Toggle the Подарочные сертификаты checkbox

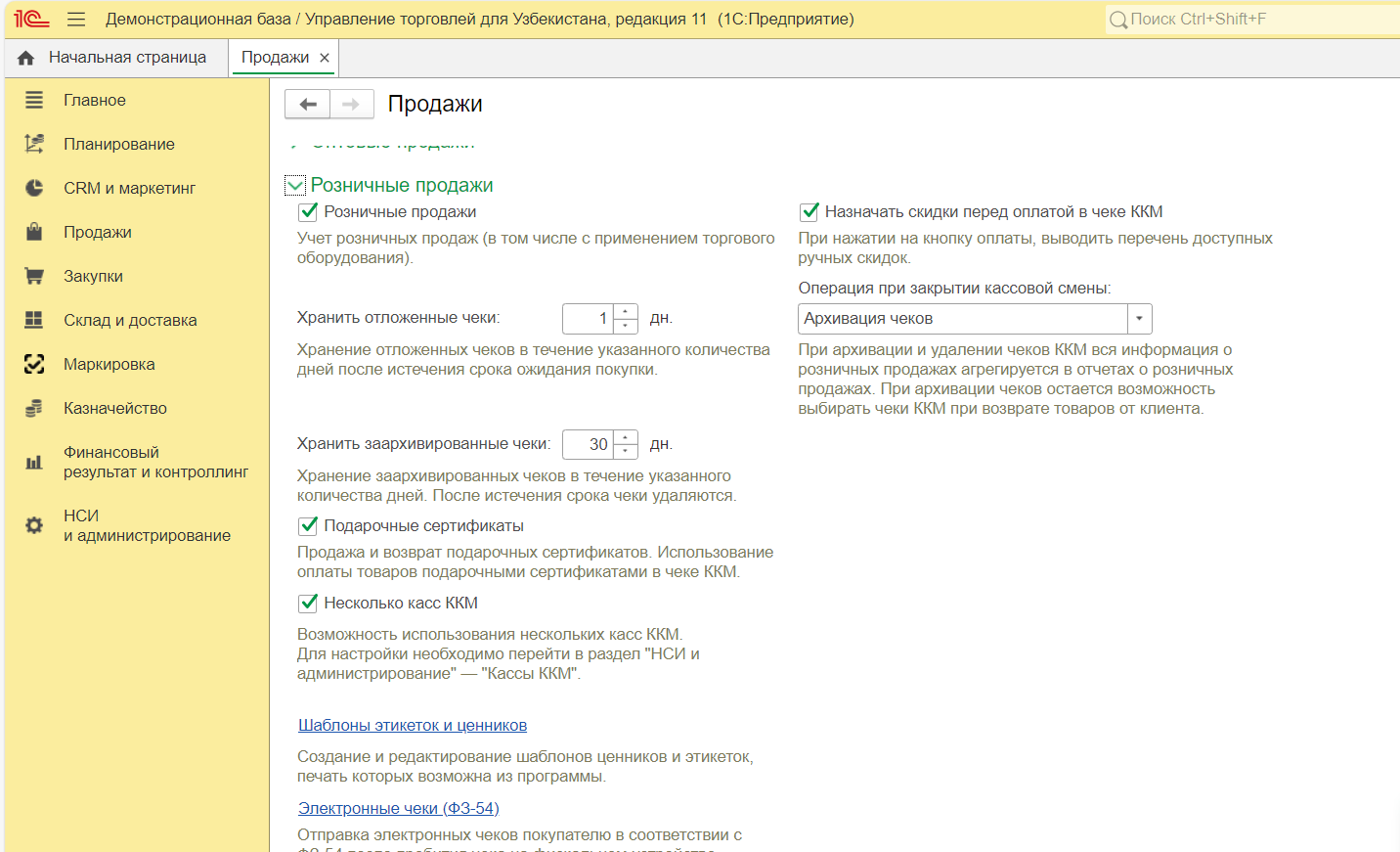pyautogui.click(x=308, y=525)
